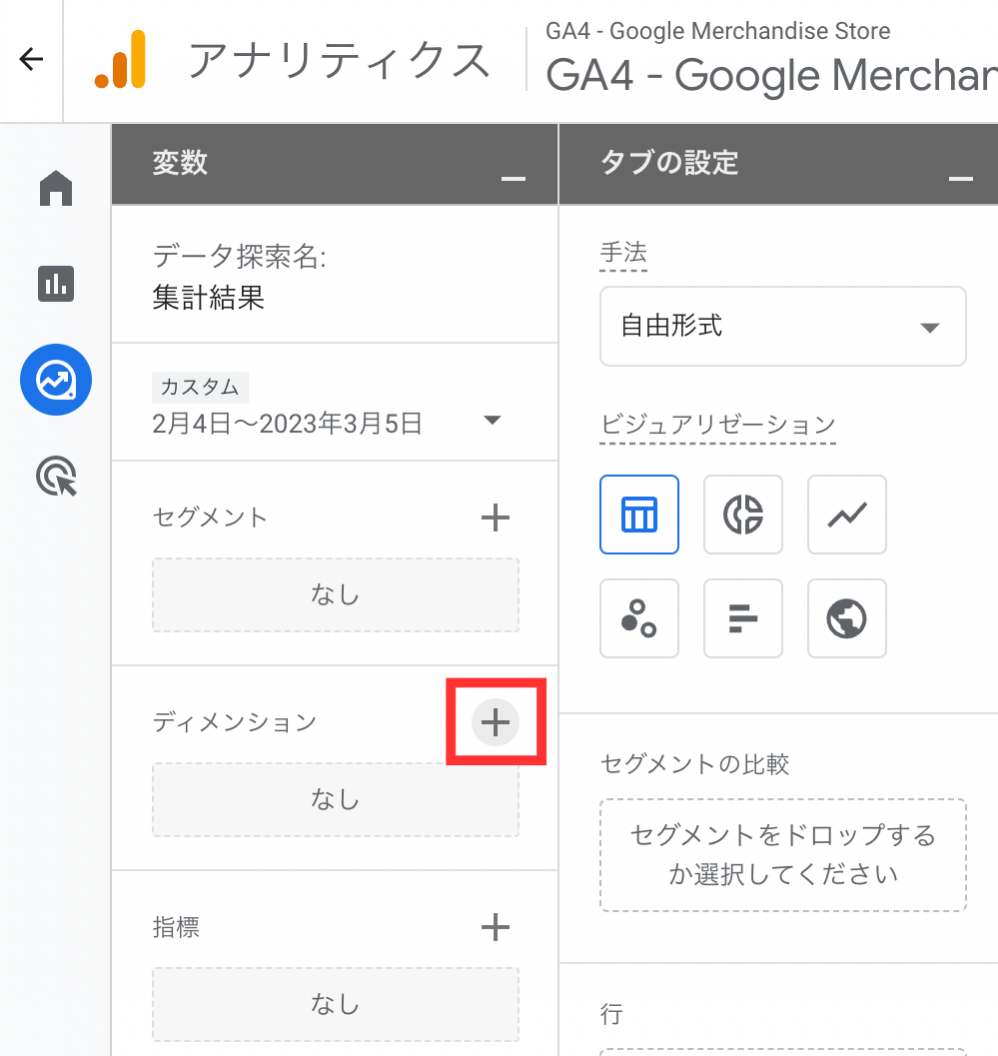Click the 行 label

coord(611,1014)
